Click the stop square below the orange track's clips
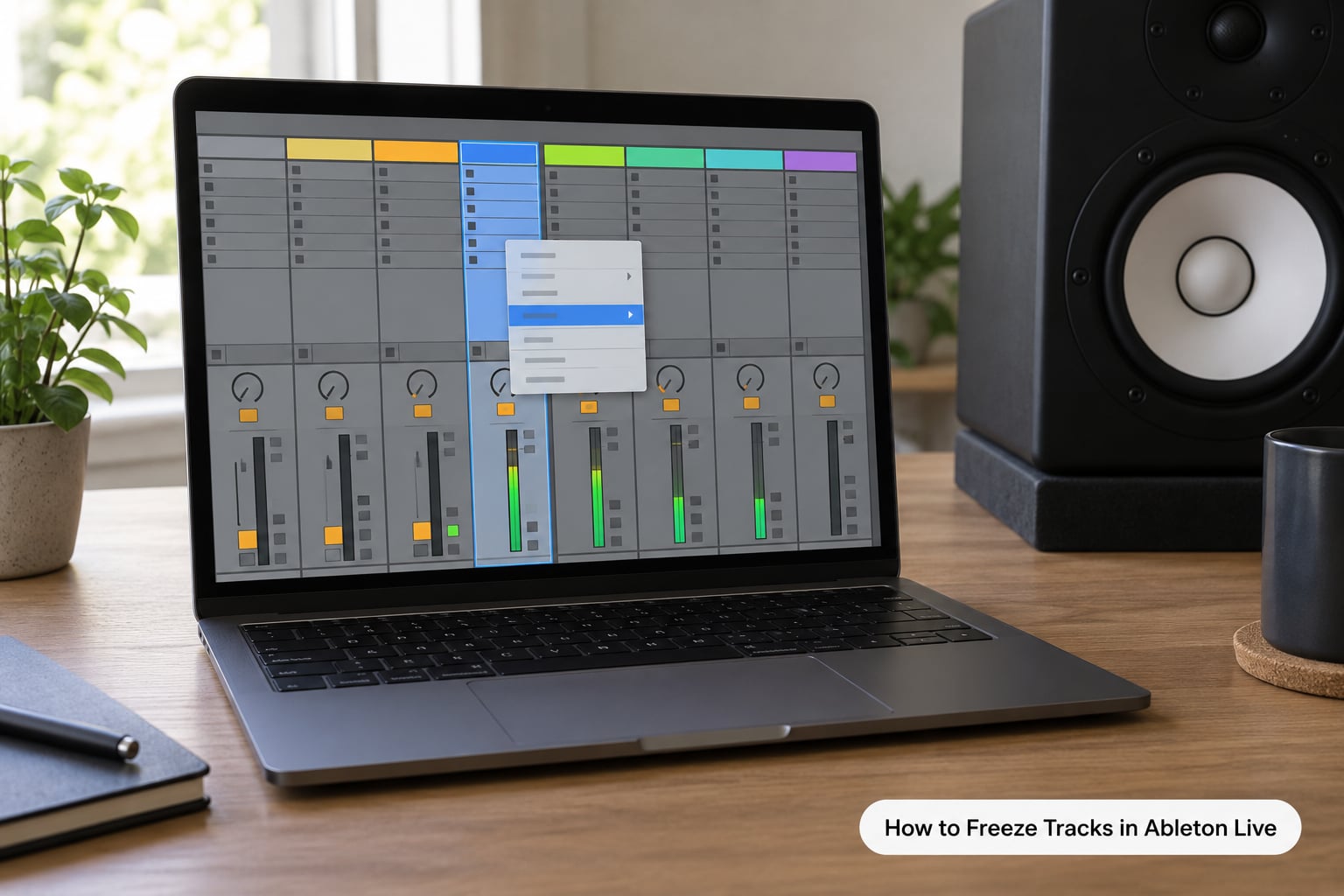 pyautogui.click(x=390, y=353)
